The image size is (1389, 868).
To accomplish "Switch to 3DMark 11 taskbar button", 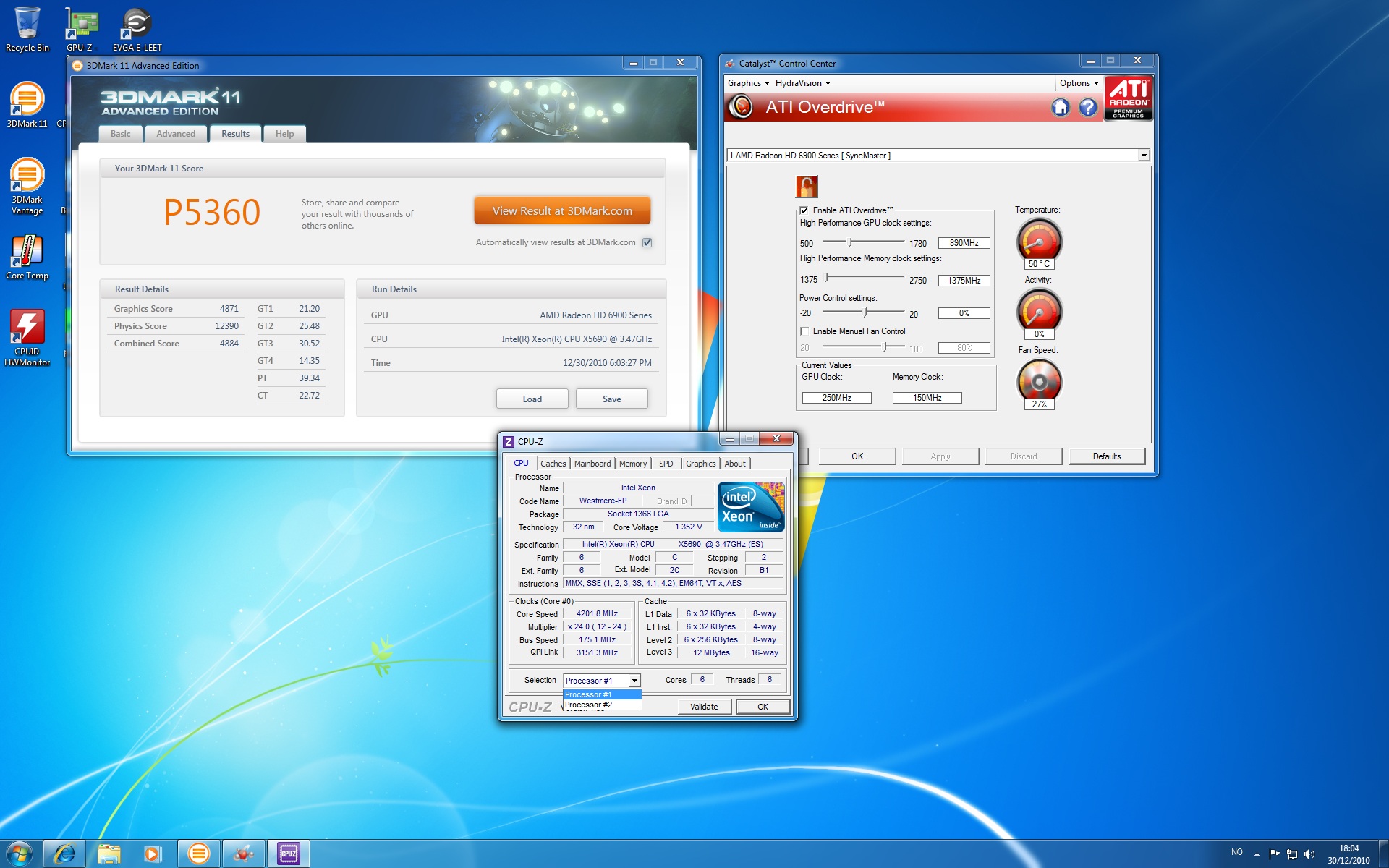I will click(198, 854).
